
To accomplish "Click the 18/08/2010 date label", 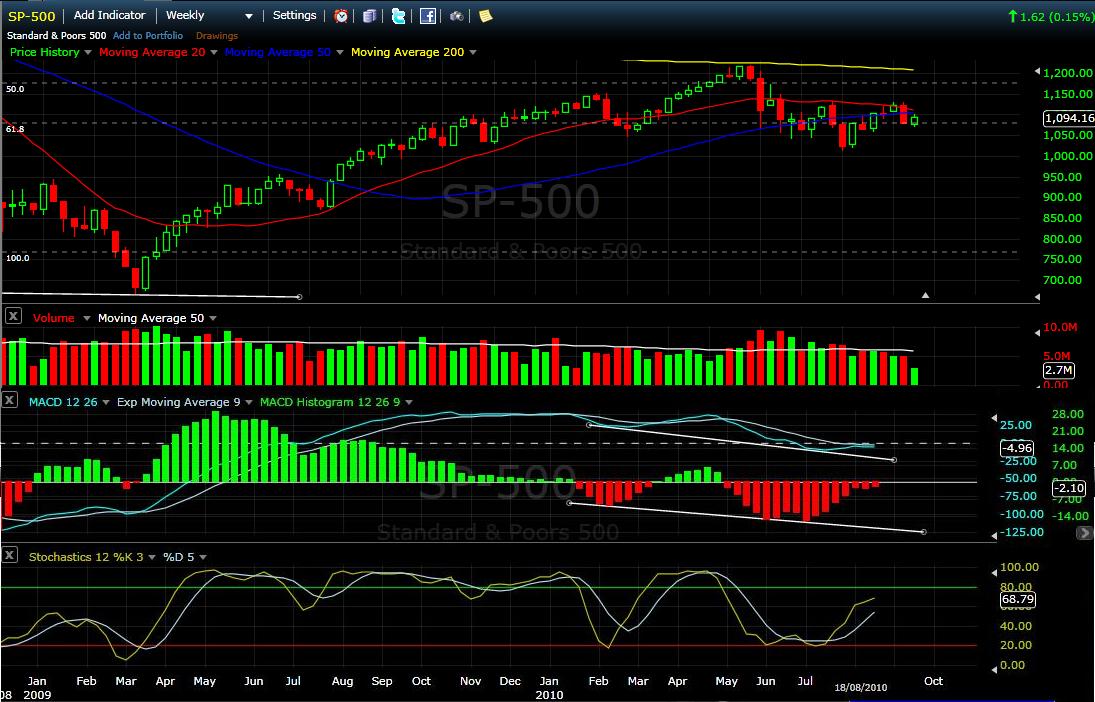I will [x=859, y=688].
